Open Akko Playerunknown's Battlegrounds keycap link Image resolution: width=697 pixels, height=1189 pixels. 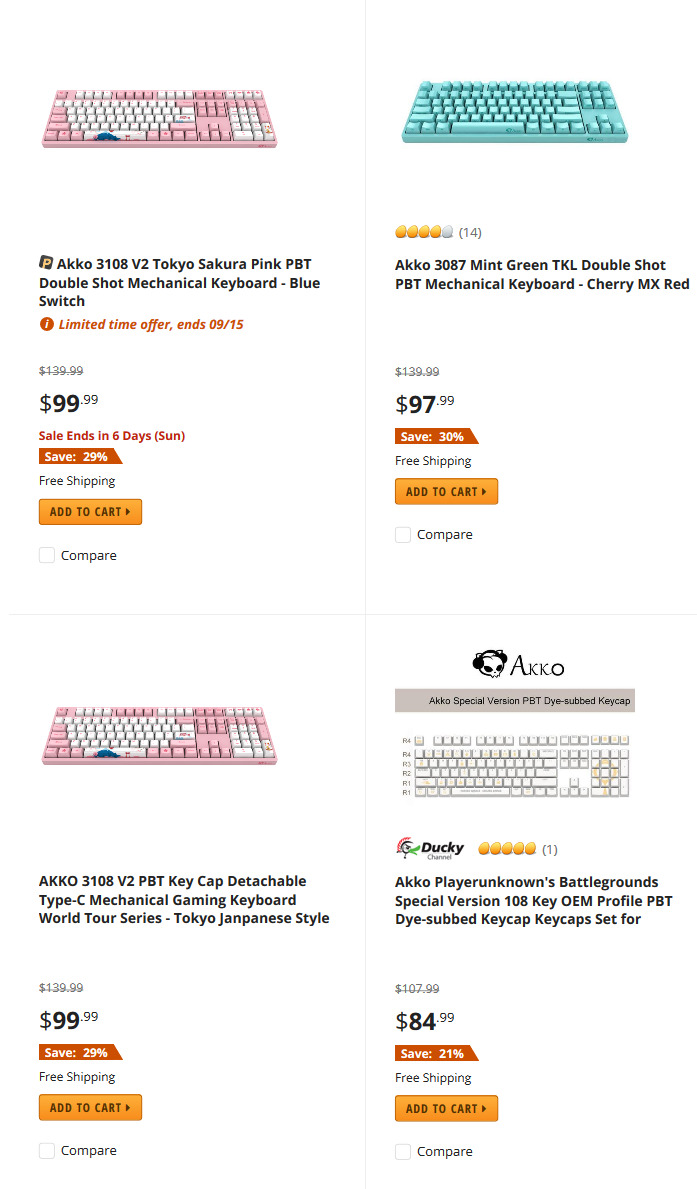point(534,900)
